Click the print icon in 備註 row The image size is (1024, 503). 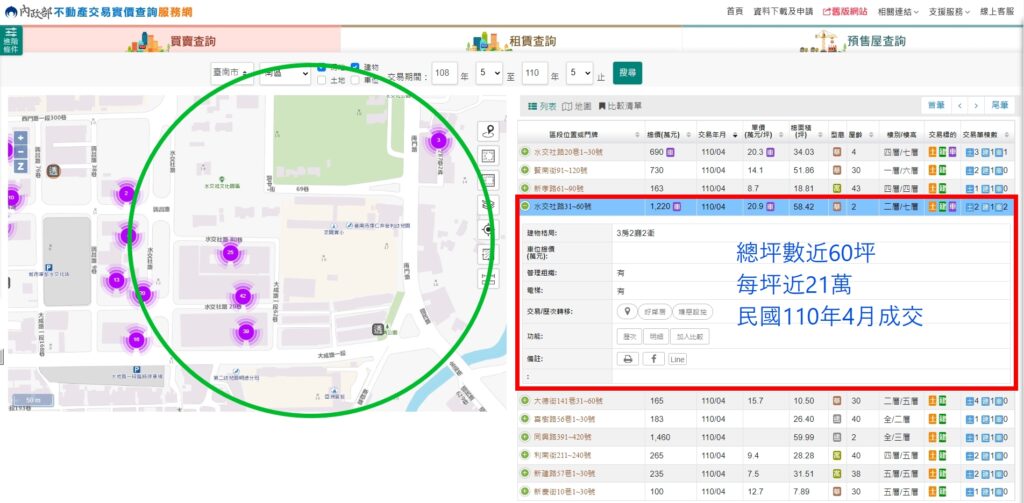(x=628, y=358)
